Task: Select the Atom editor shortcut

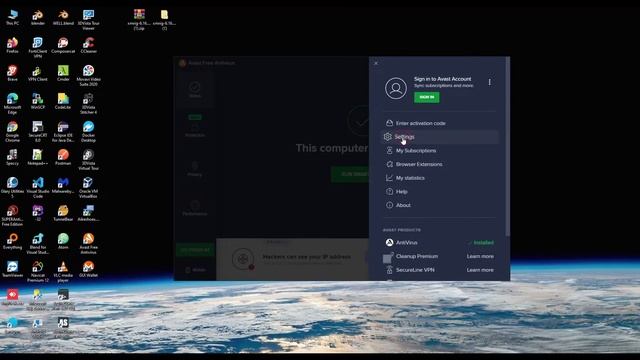Action: coord(63,241)
